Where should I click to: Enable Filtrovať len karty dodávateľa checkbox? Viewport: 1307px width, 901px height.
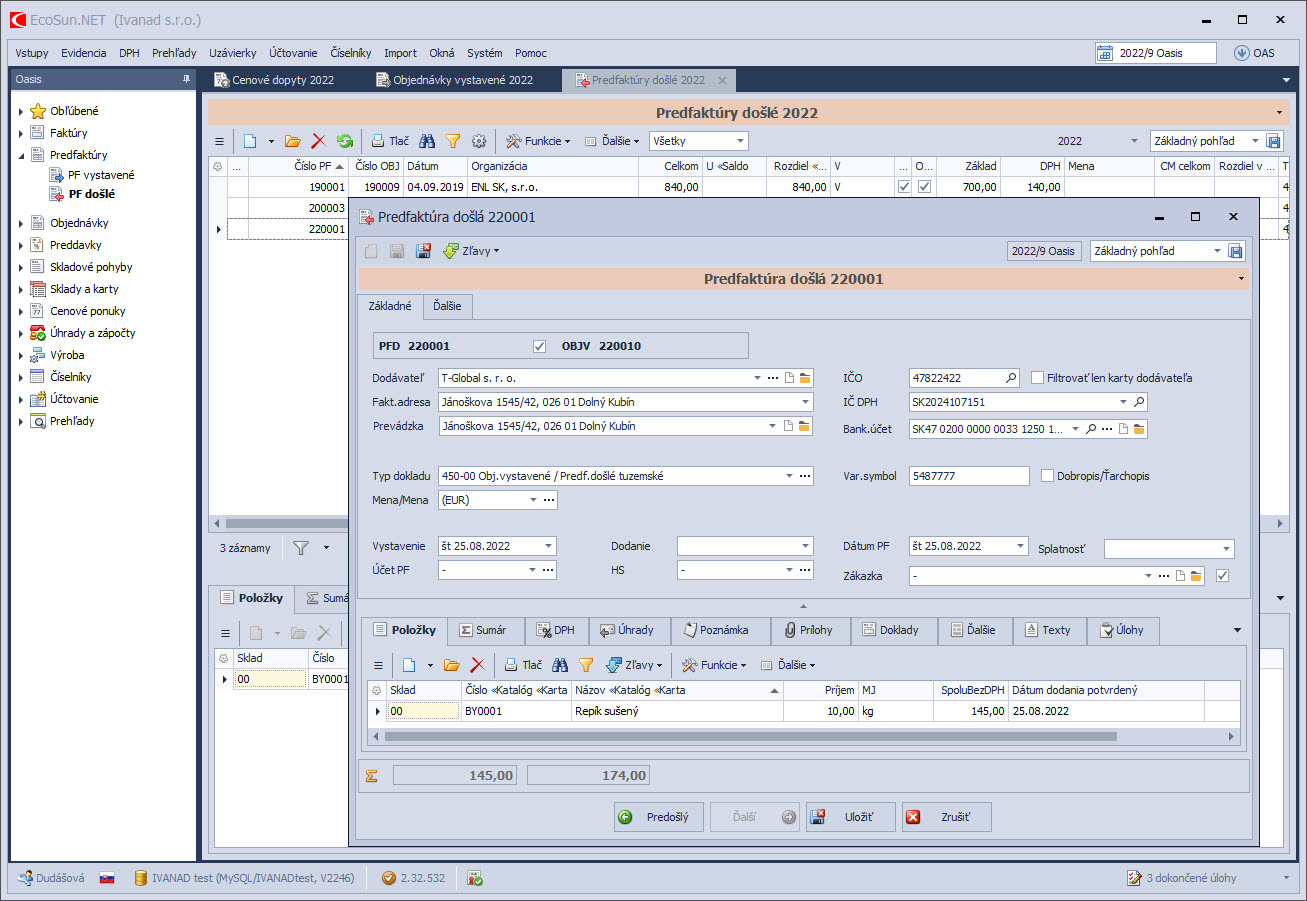[x=1037, y=378]
